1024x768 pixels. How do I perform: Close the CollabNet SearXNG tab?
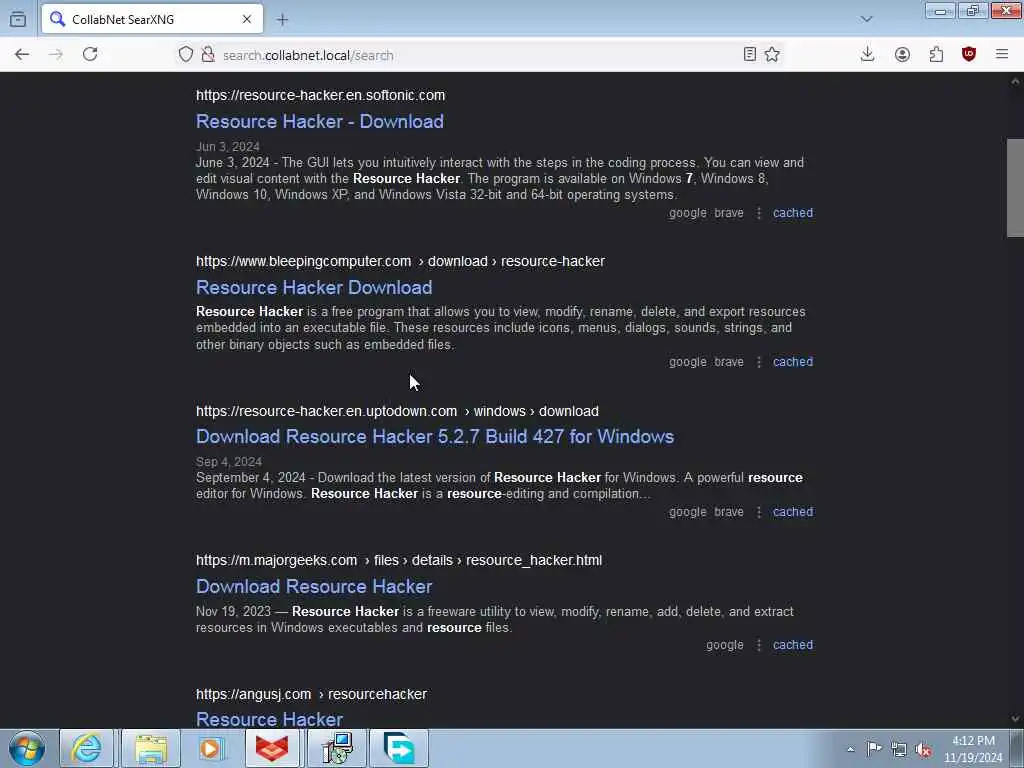247,20
